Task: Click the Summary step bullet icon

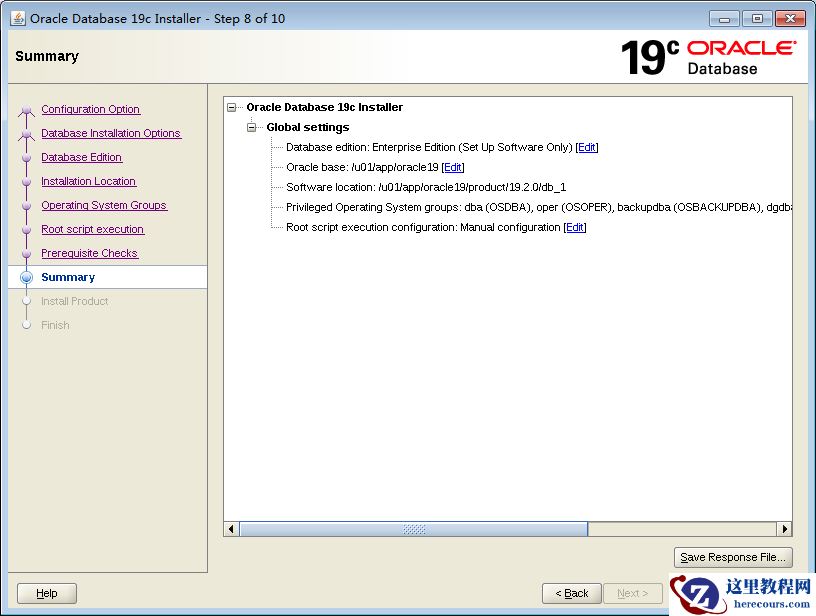Action: (x=27, y=277)
